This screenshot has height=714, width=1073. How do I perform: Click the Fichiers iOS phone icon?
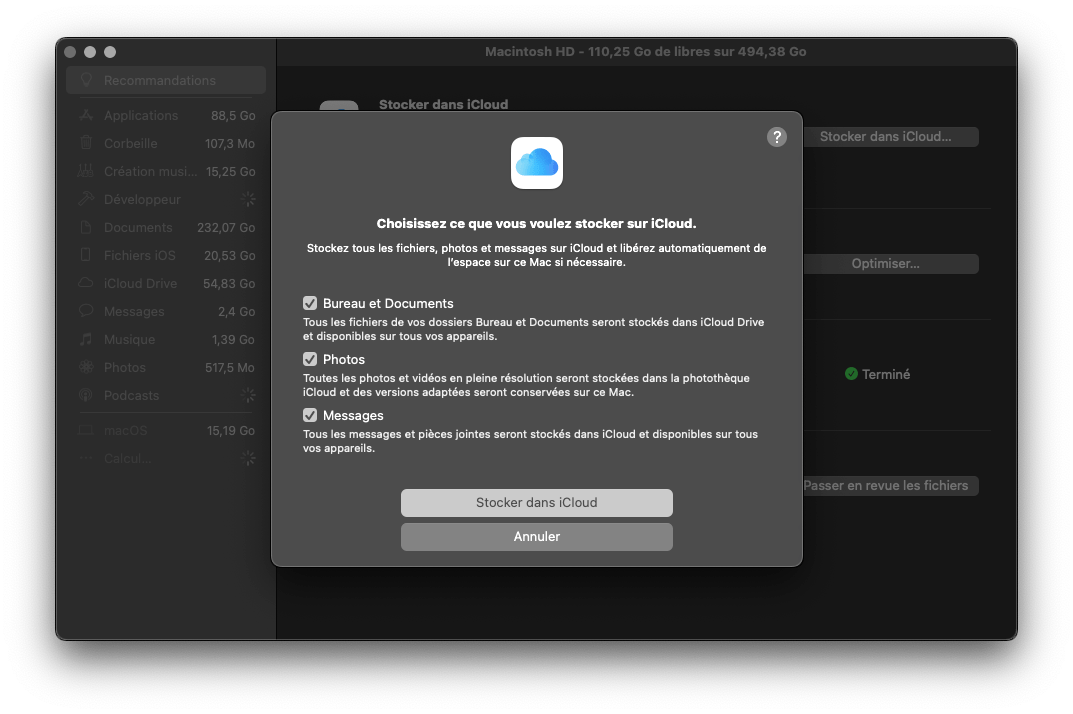[86, 255]
